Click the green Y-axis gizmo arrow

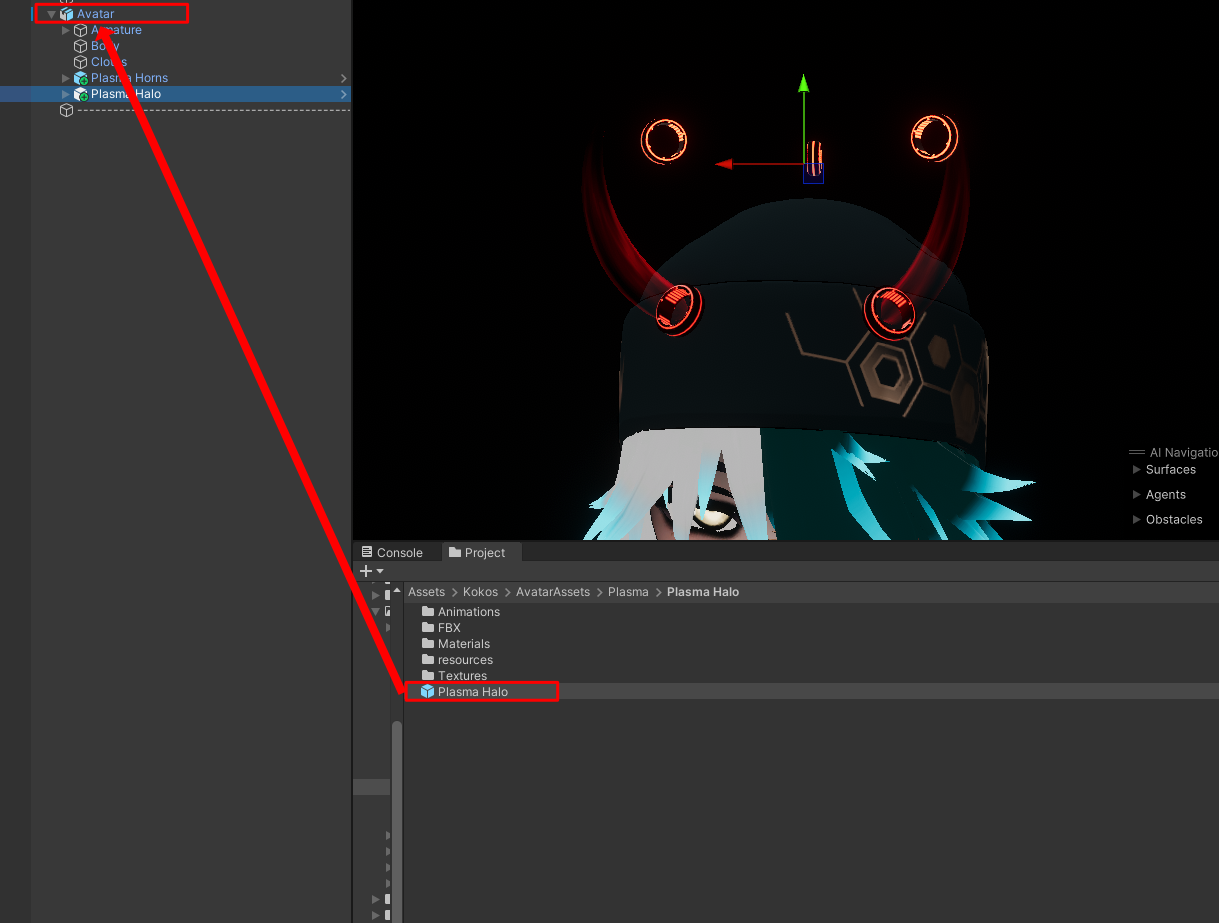coord(803,86)
